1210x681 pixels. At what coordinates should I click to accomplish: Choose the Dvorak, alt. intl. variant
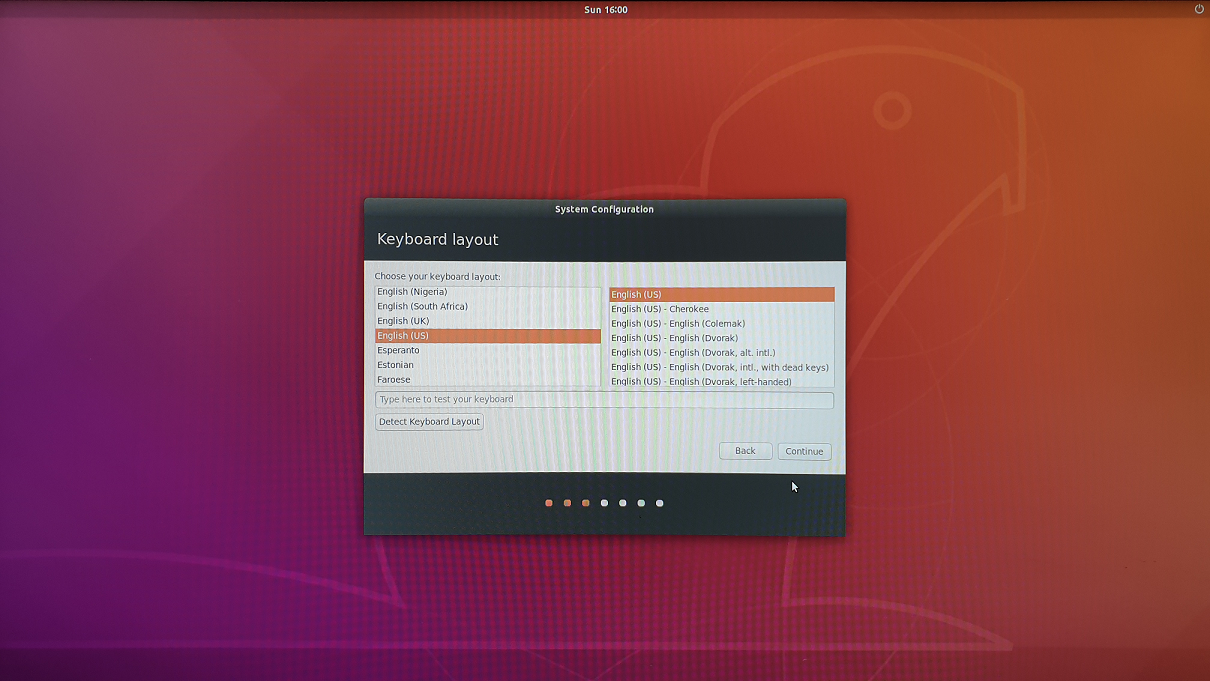pos(721,352)
